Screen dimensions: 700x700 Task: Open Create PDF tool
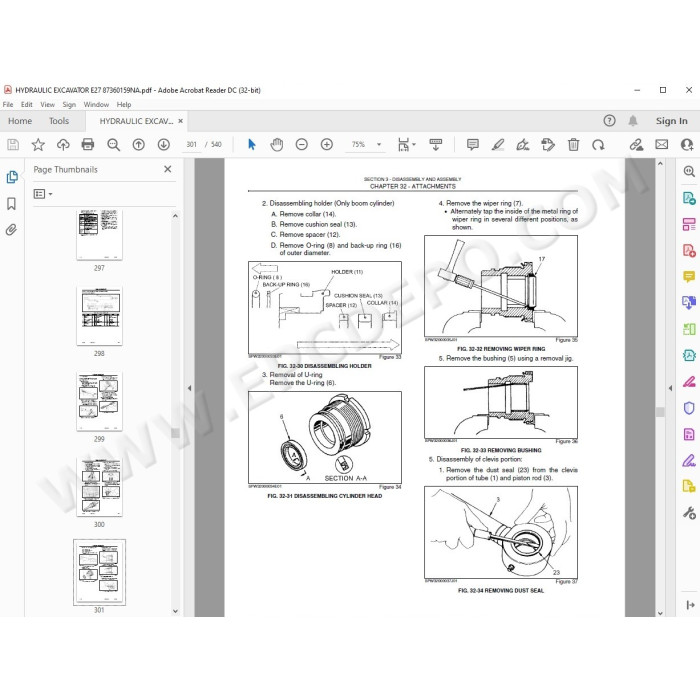coord(689,250)
